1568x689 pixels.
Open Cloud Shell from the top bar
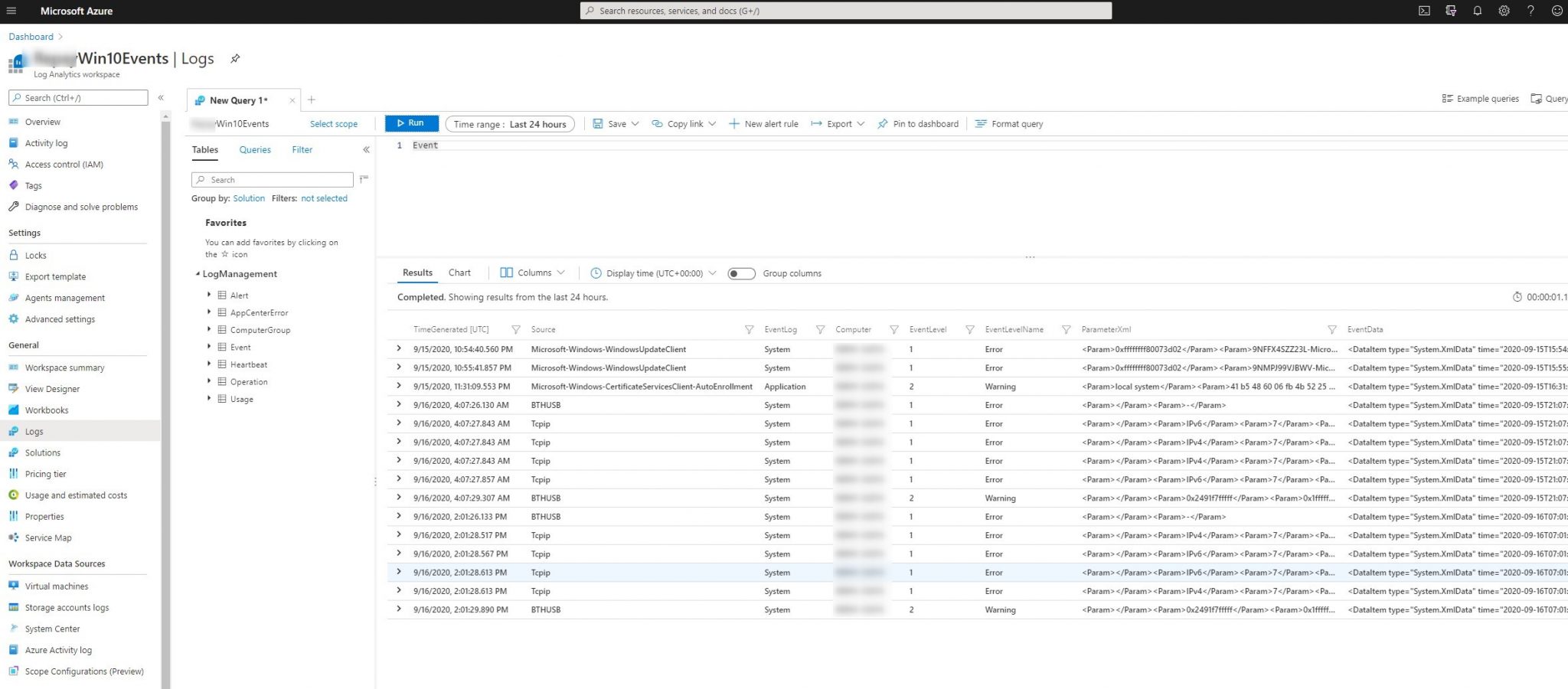click(x=1424, y=11)
